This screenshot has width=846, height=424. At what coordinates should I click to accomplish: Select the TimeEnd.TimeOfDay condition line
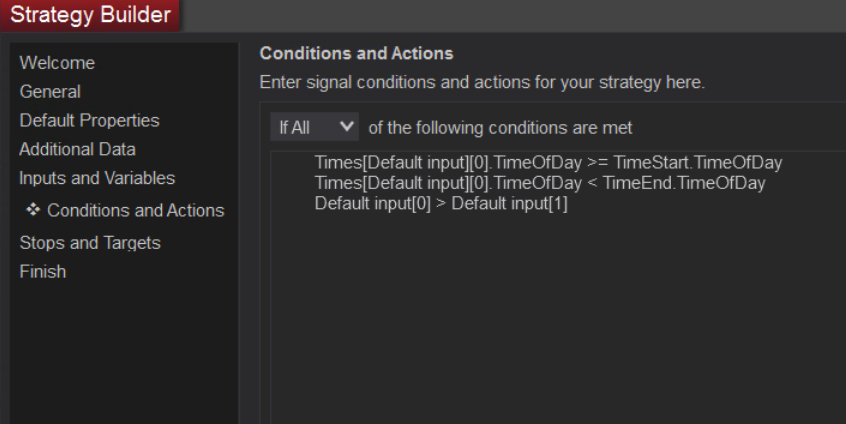point(539,184)
